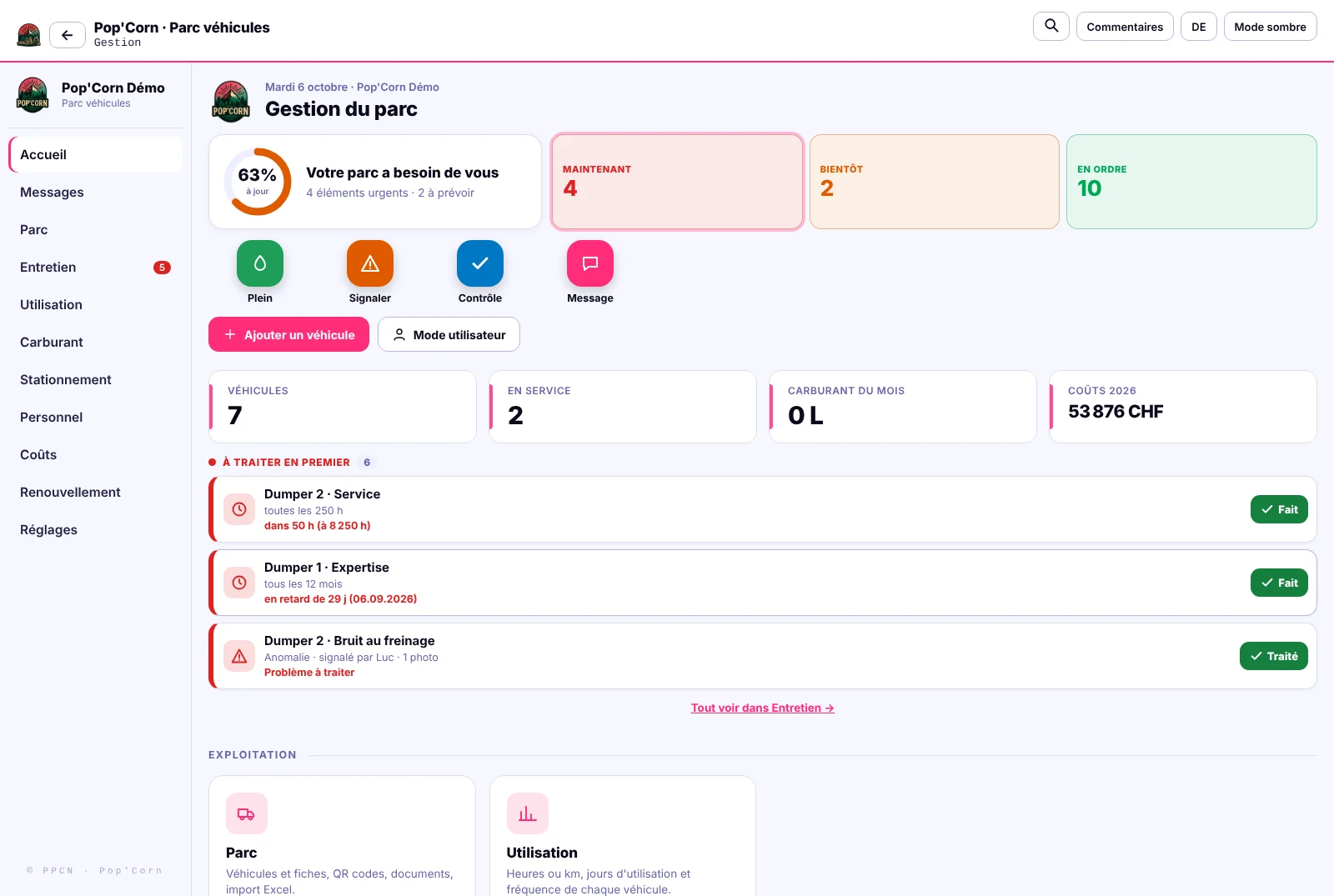Open Entretien in the sidebar
Viewport: 1334px width, 896px height.
pos(95,268)
